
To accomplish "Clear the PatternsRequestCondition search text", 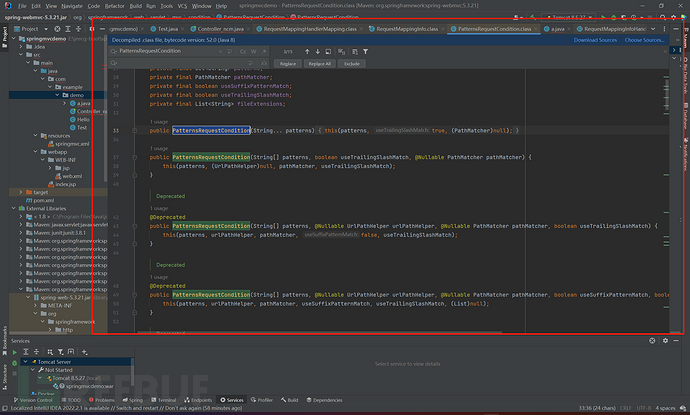I will tap(220, 51).
